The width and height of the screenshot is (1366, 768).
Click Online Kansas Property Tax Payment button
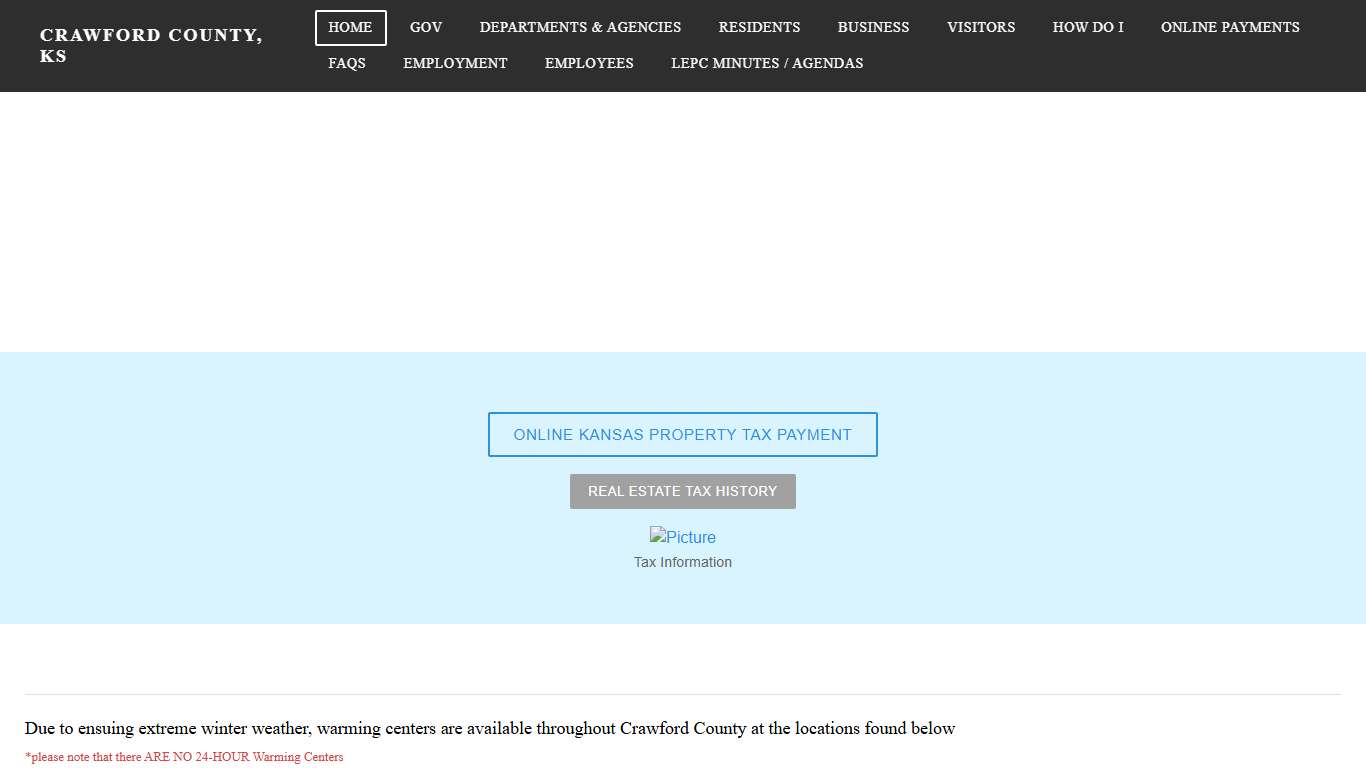[x=683, y=435]
